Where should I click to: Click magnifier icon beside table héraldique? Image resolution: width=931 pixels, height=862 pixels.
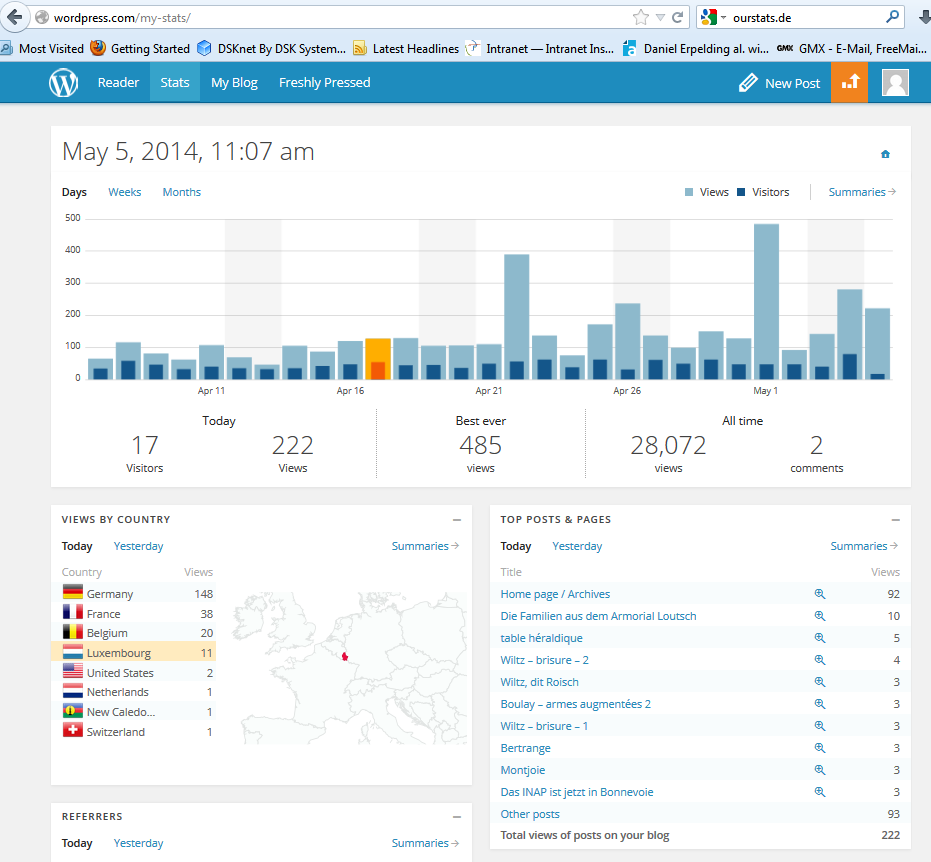(820, 638)
